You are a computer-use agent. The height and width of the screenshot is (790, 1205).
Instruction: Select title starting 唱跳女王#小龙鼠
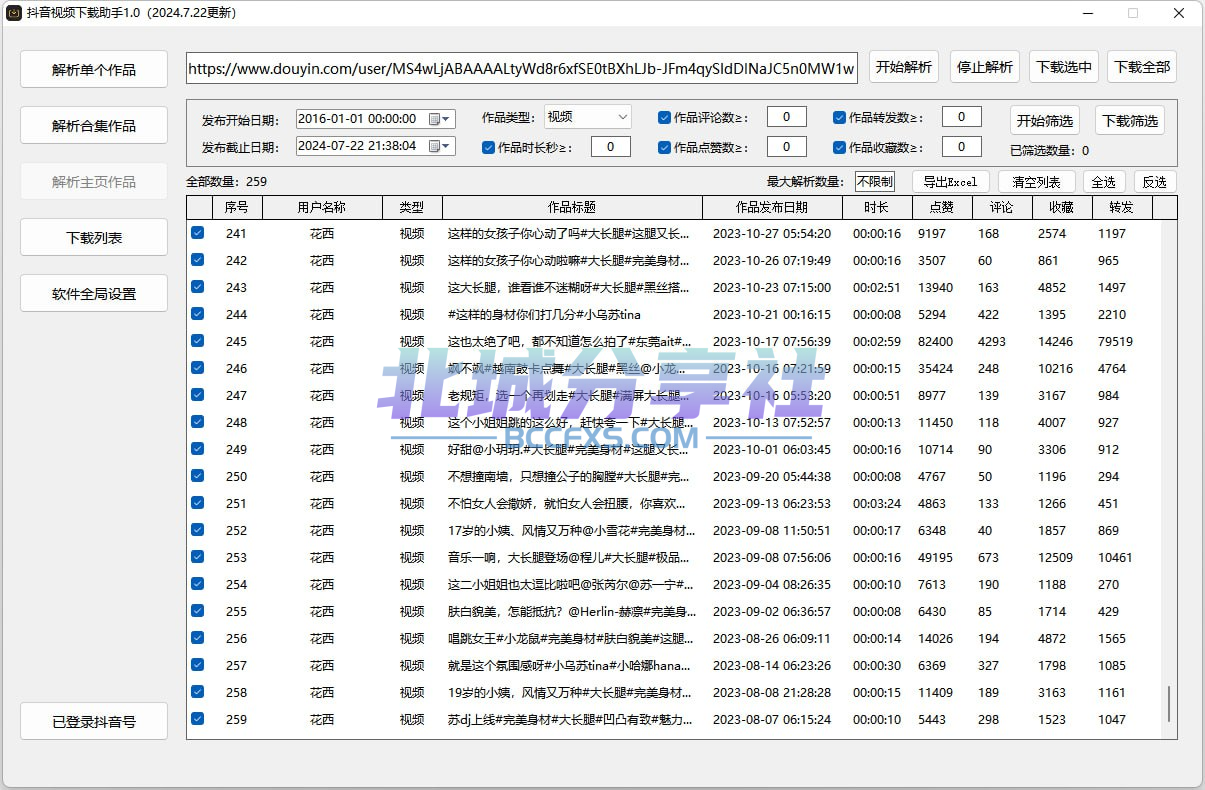pos(569,638)
